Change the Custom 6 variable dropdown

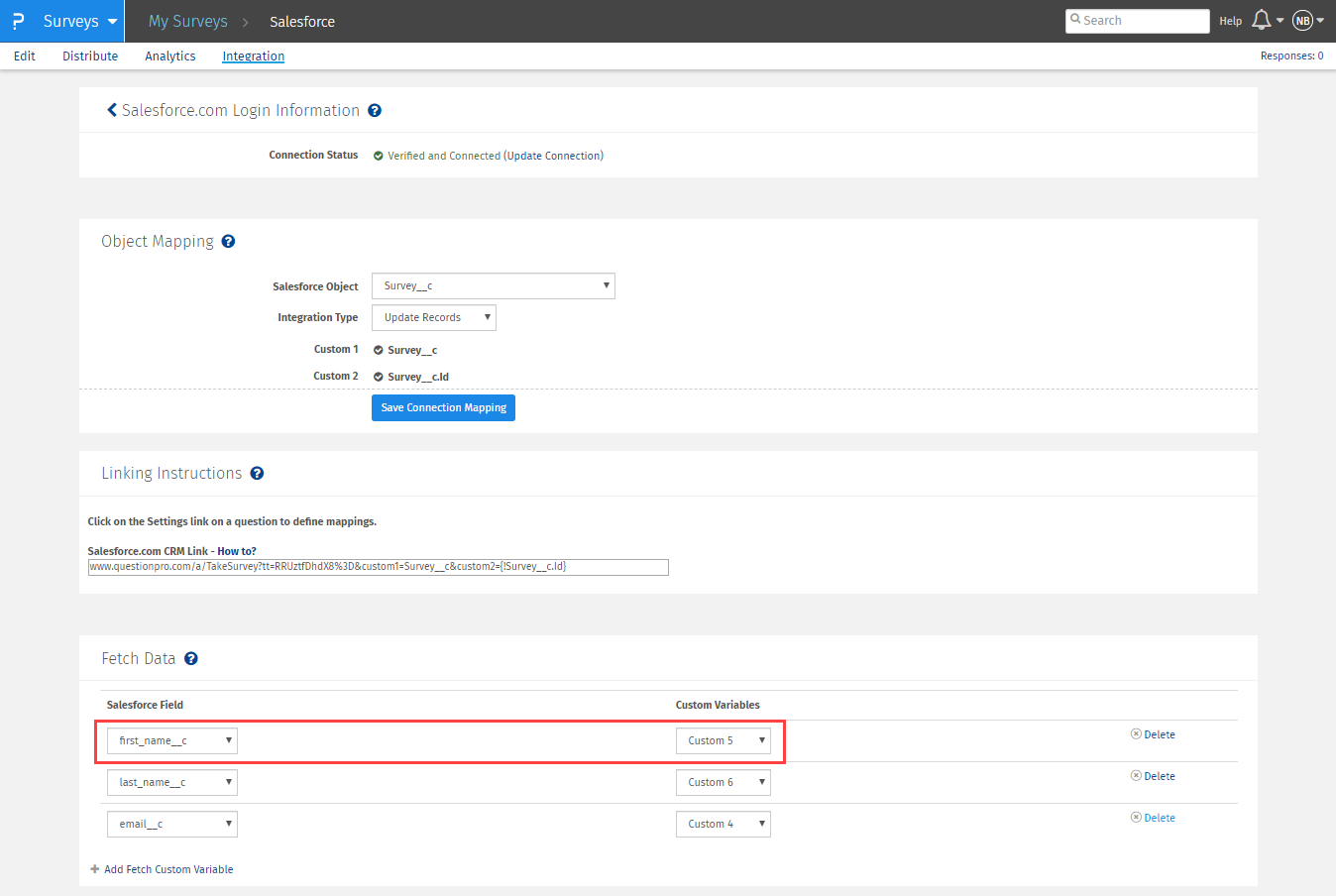(x=723, y=783)
